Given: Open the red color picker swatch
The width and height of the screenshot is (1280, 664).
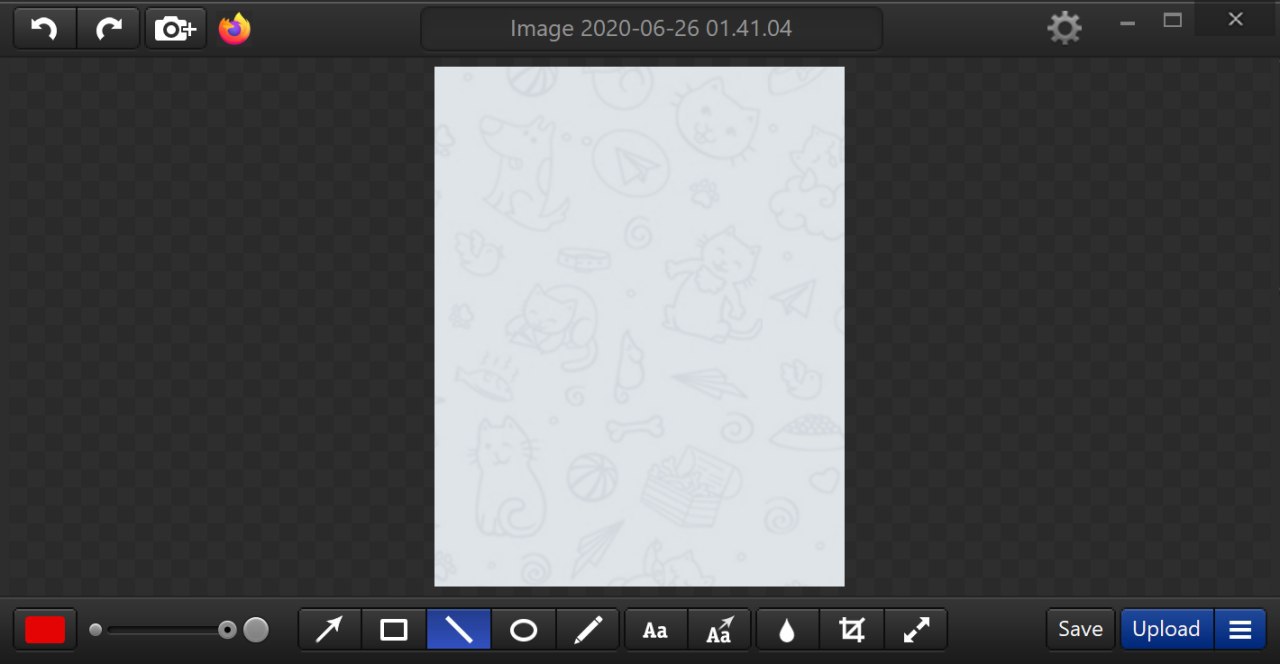Looking at the screenshot, I should pos(45,630).
